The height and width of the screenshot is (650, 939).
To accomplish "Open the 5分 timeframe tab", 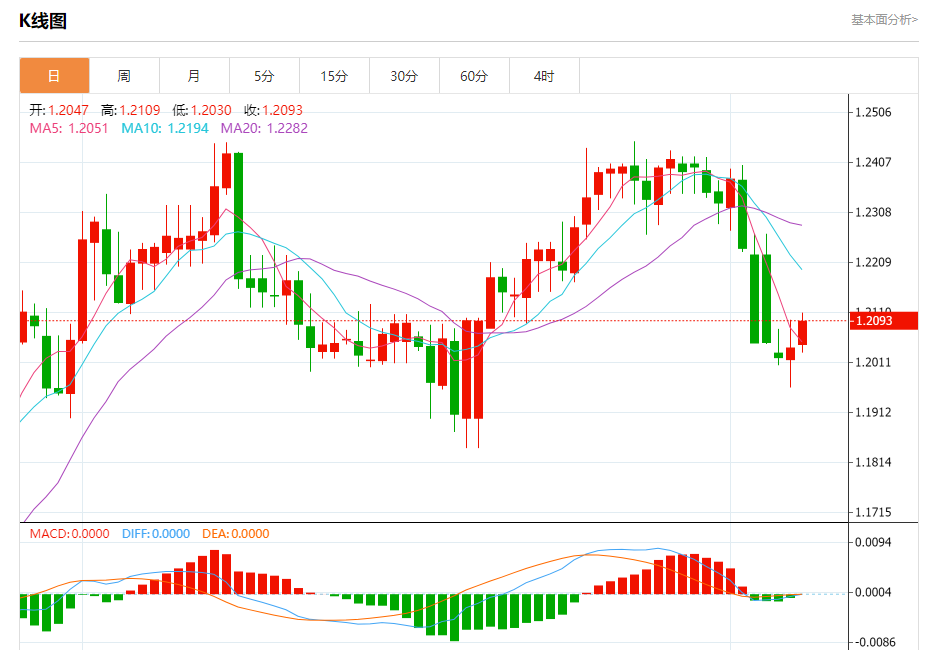I will coord(264,75).
